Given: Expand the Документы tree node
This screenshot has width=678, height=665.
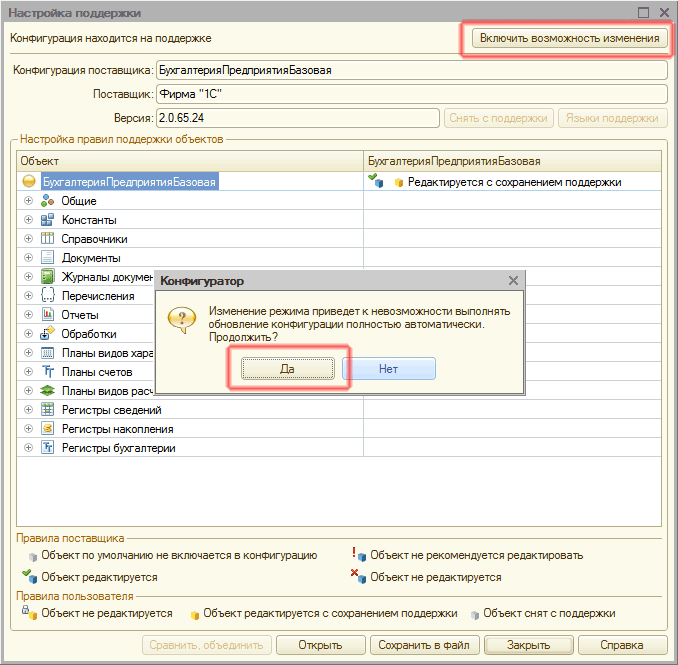Looking at the screenshot, I should tap(28, 258).
